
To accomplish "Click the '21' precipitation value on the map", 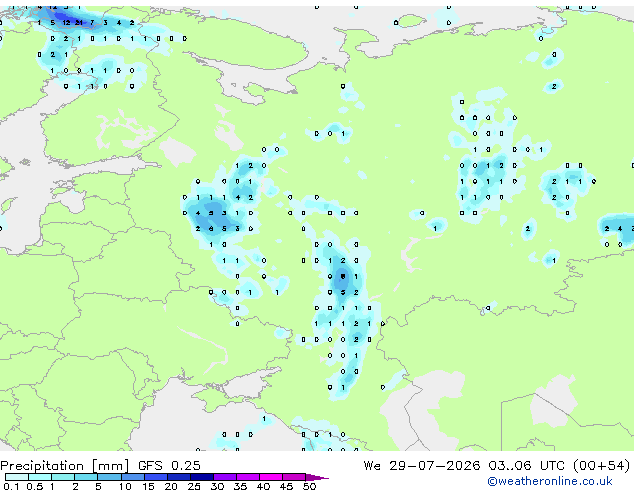I will click(x=79, y=23).
